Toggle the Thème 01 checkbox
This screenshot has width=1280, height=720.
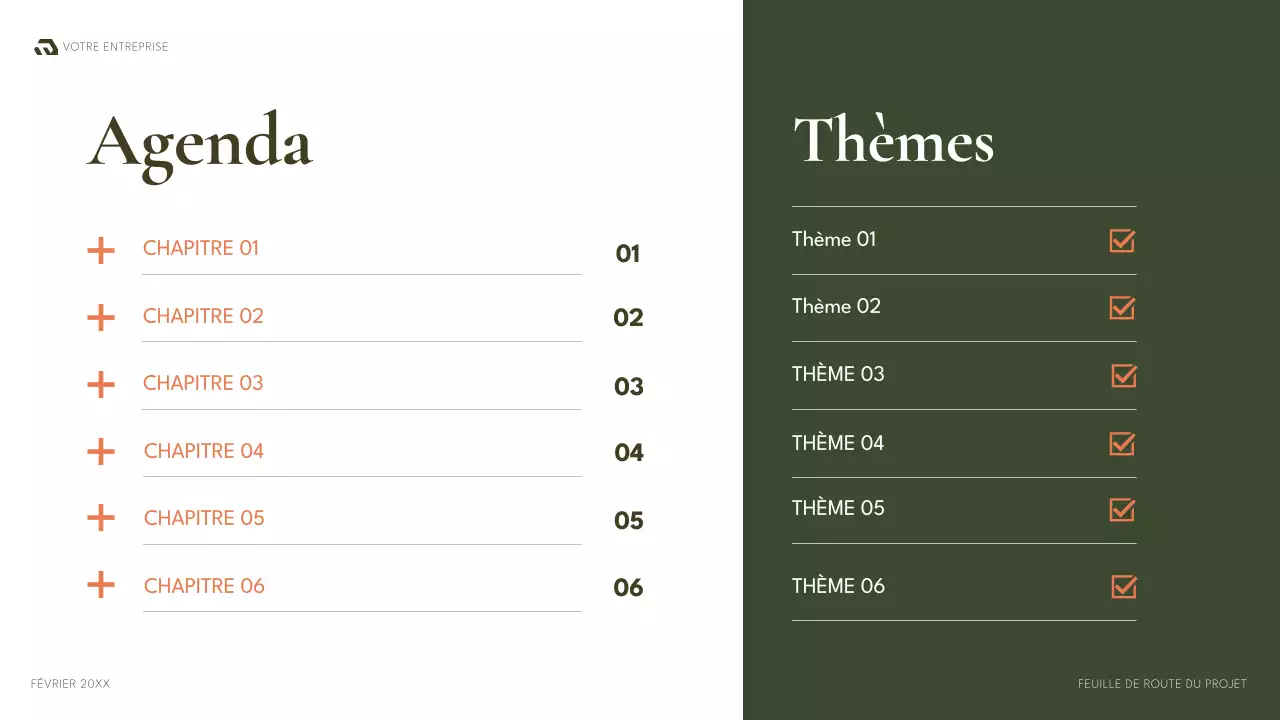point(1122,240)
